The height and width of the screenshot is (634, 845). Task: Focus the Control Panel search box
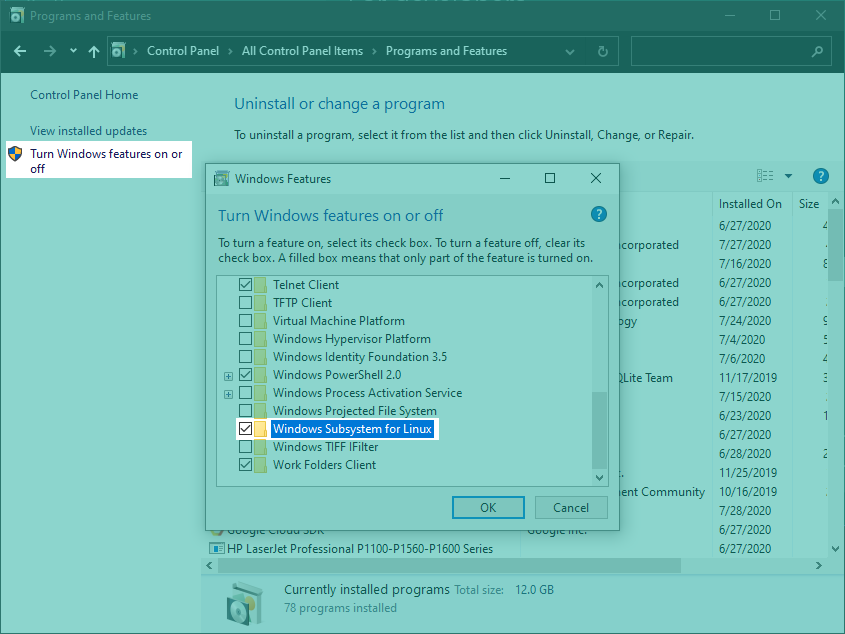point(731,51)
